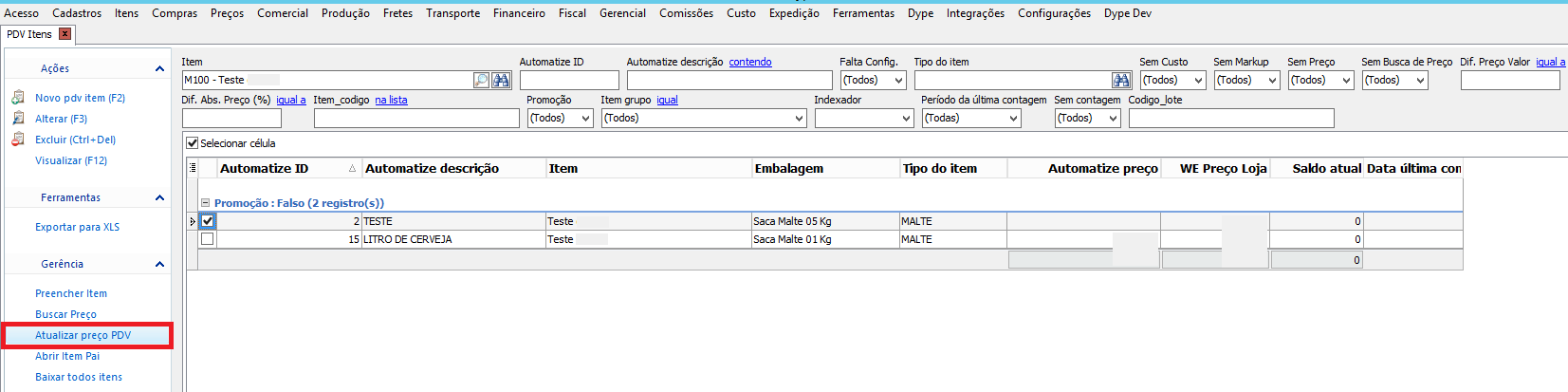This screenshot has width=1568, height=392.
Task: Click the Excluir delete icon
Action: coord(18,140)
